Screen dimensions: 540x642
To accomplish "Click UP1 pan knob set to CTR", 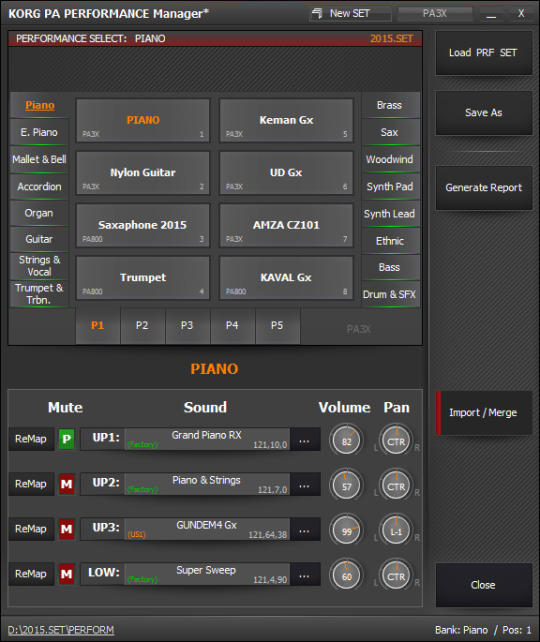I will click(396, 441).
